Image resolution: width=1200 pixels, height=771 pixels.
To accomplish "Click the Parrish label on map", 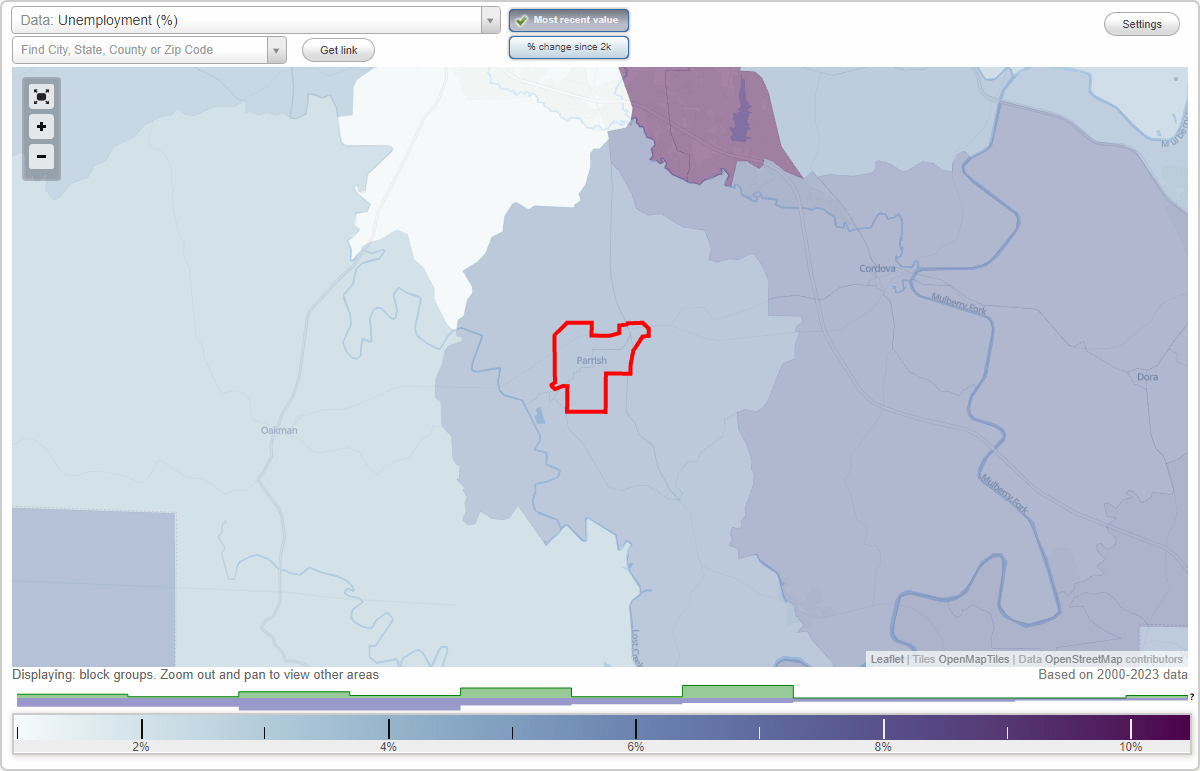I will pos(592,361).
